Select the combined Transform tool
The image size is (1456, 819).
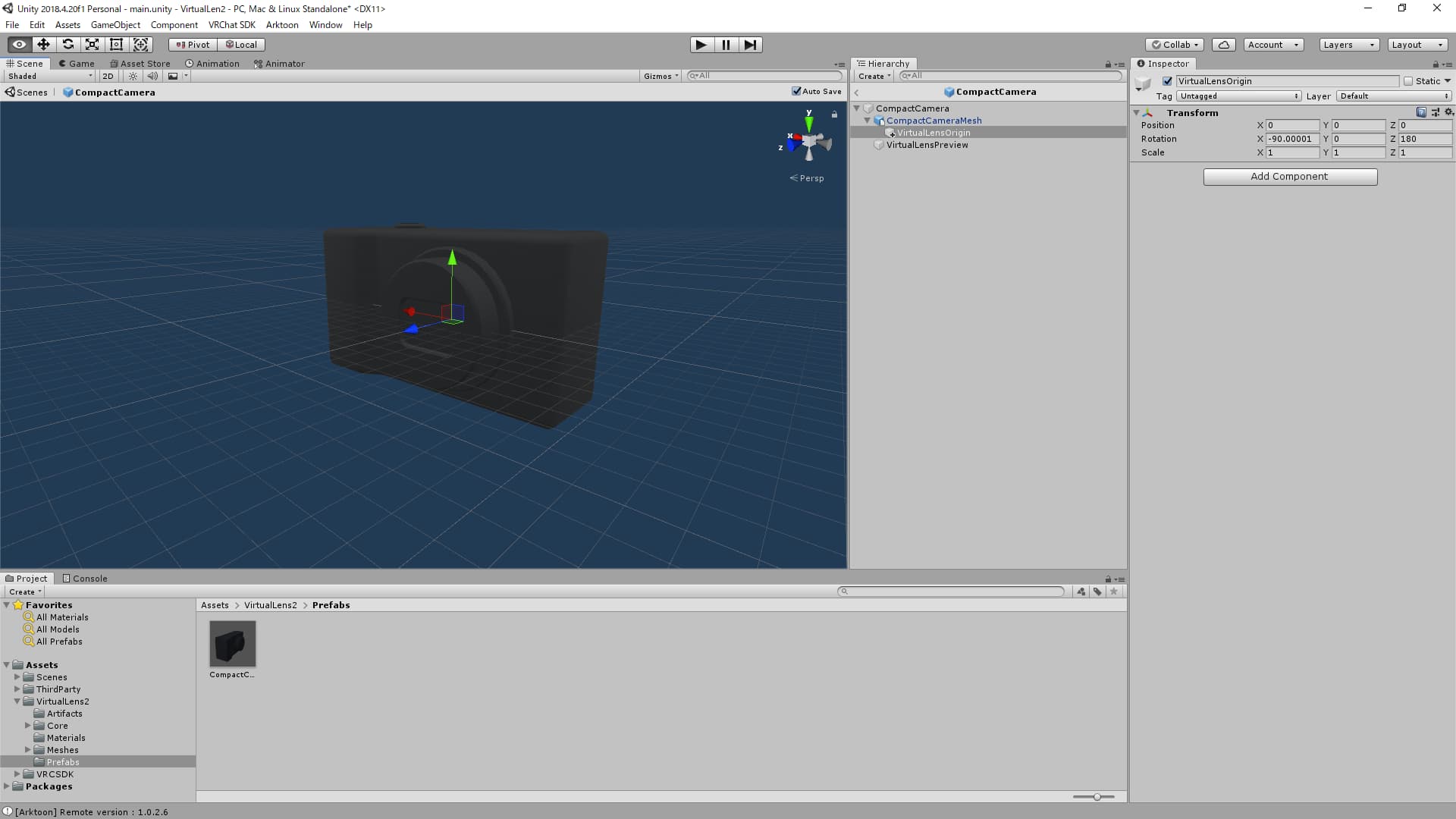(141, 45)
